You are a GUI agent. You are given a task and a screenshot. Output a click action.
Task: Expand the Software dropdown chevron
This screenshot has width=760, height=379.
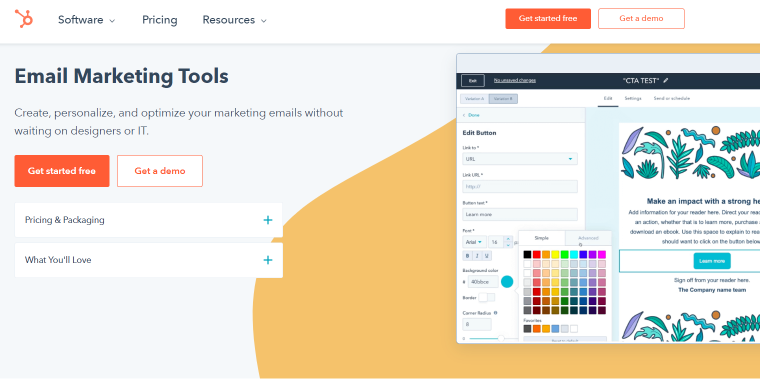pyautogui.click(x=112, y=21)
